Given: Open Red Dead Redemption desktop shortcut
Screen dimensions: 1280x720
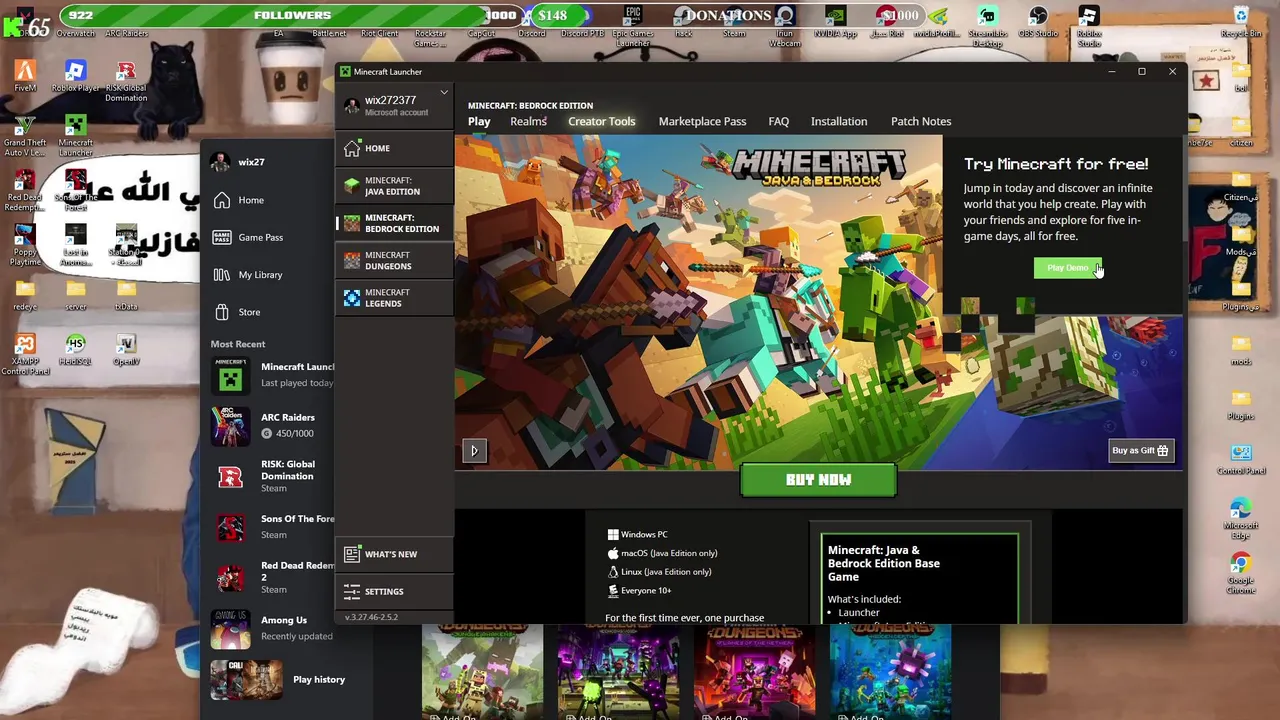Looking at the screenshot, I should (25, 191).
